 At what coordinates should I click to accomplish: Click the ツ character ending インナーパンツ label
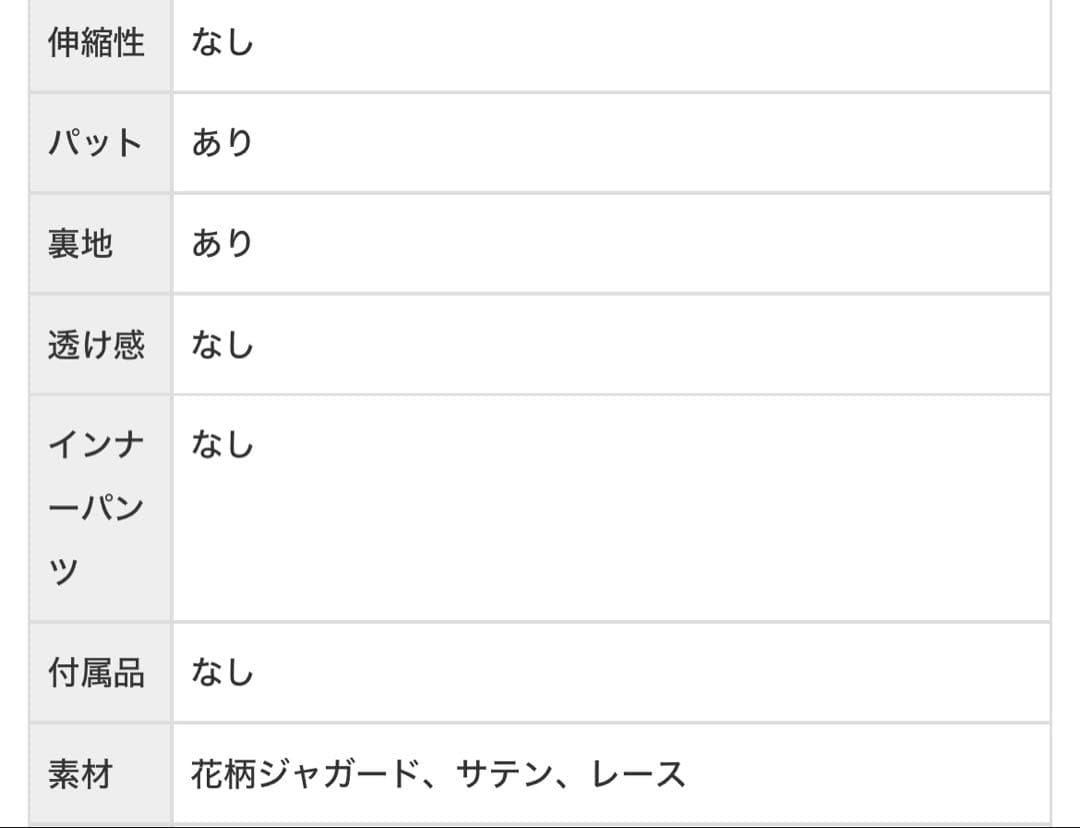[64, 570]
